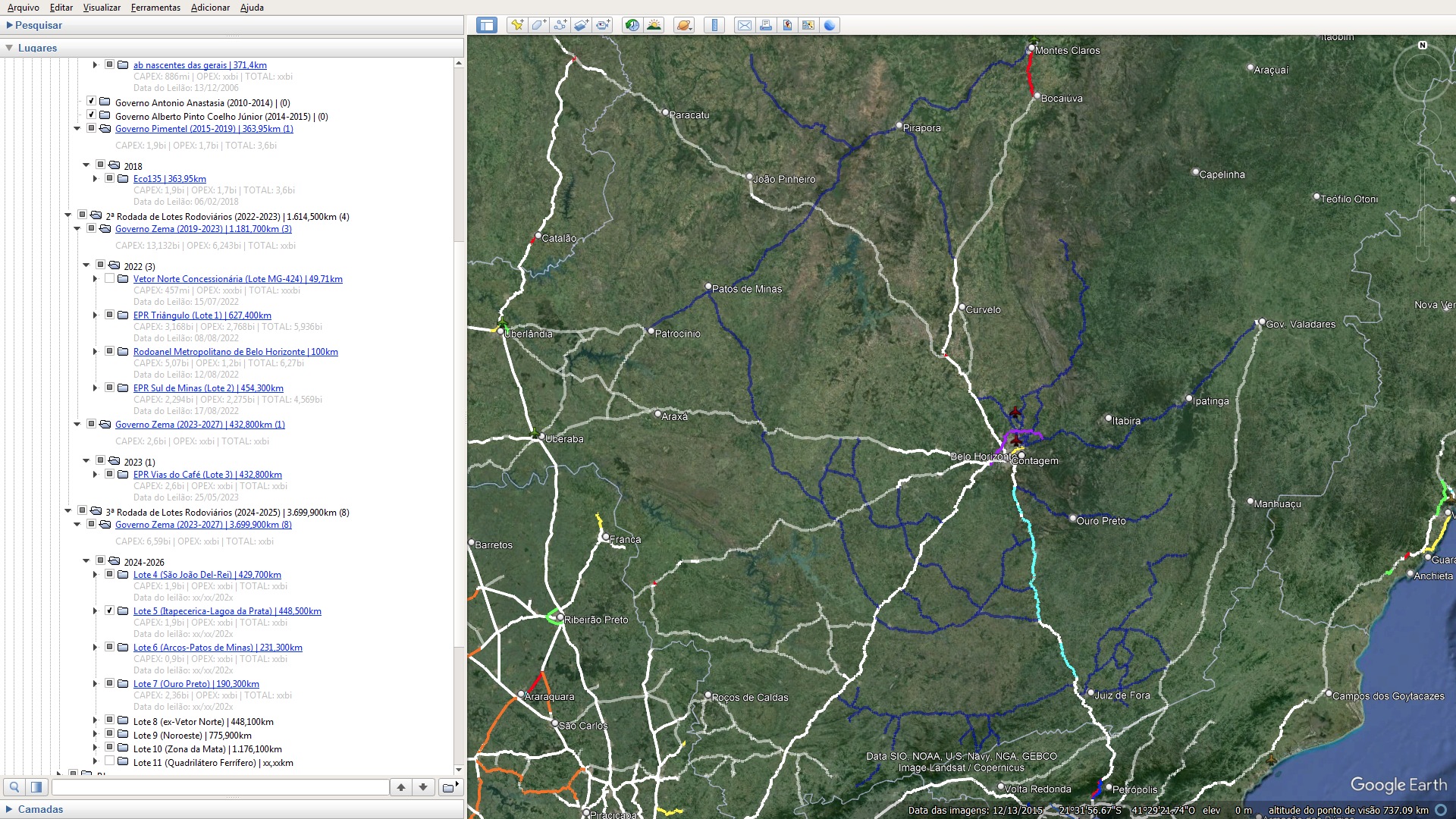The width and height of the screenshot is (1456, 819).
Task: Click the north compass navigation ring
Action: click(x=1423, y=45)
